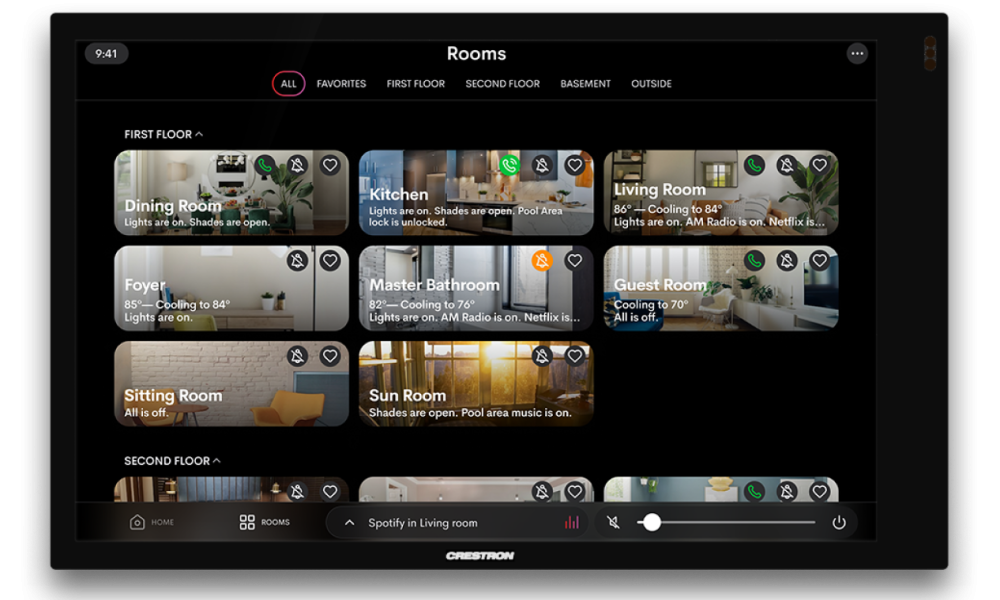Image resolution: width=1000 pixels, height=600 pixels.
Task: Favorite the Sitting Room with heart icon
Action: tap(330, 356)
